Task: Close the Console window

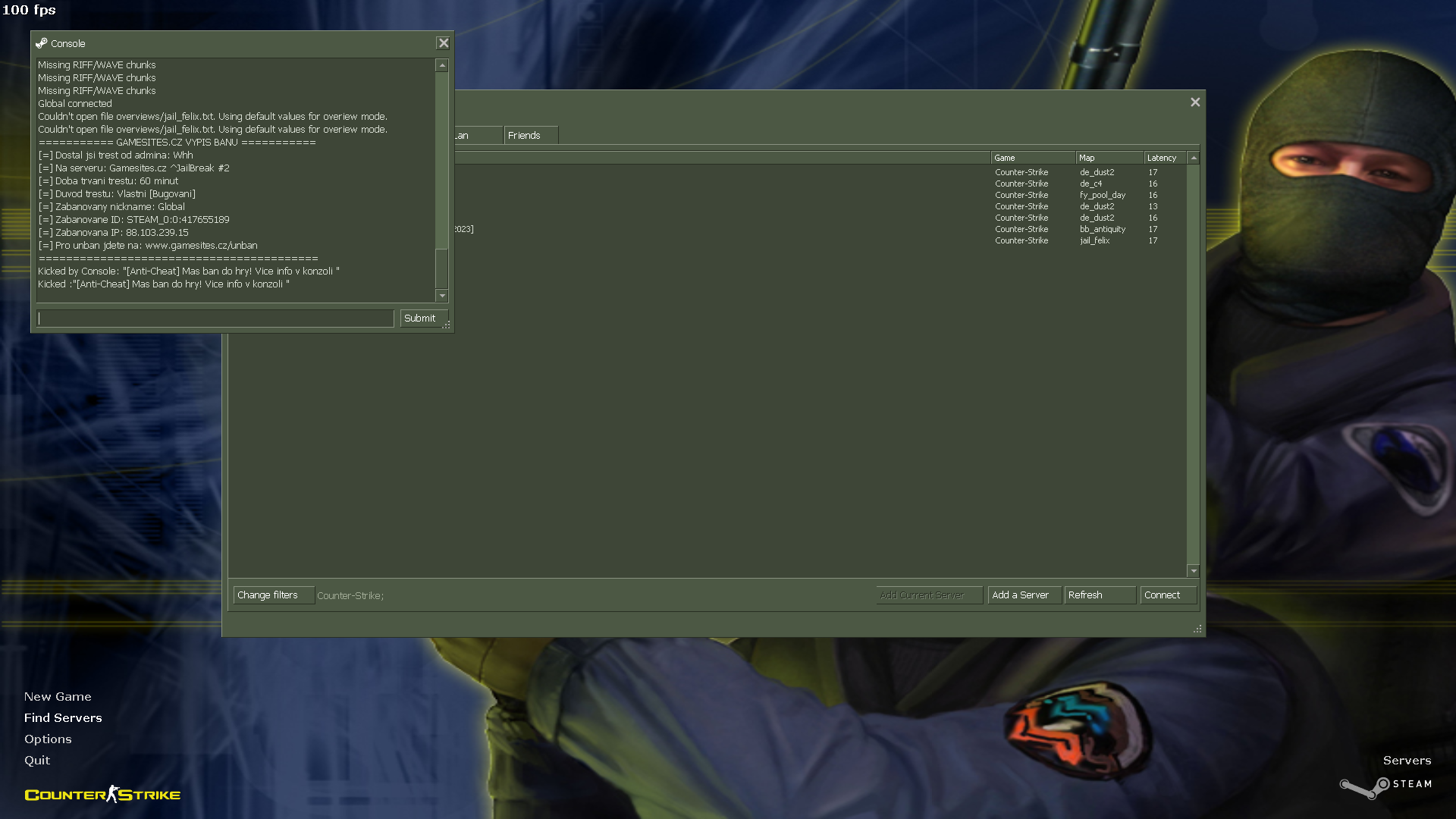Action: pos(444,43)
